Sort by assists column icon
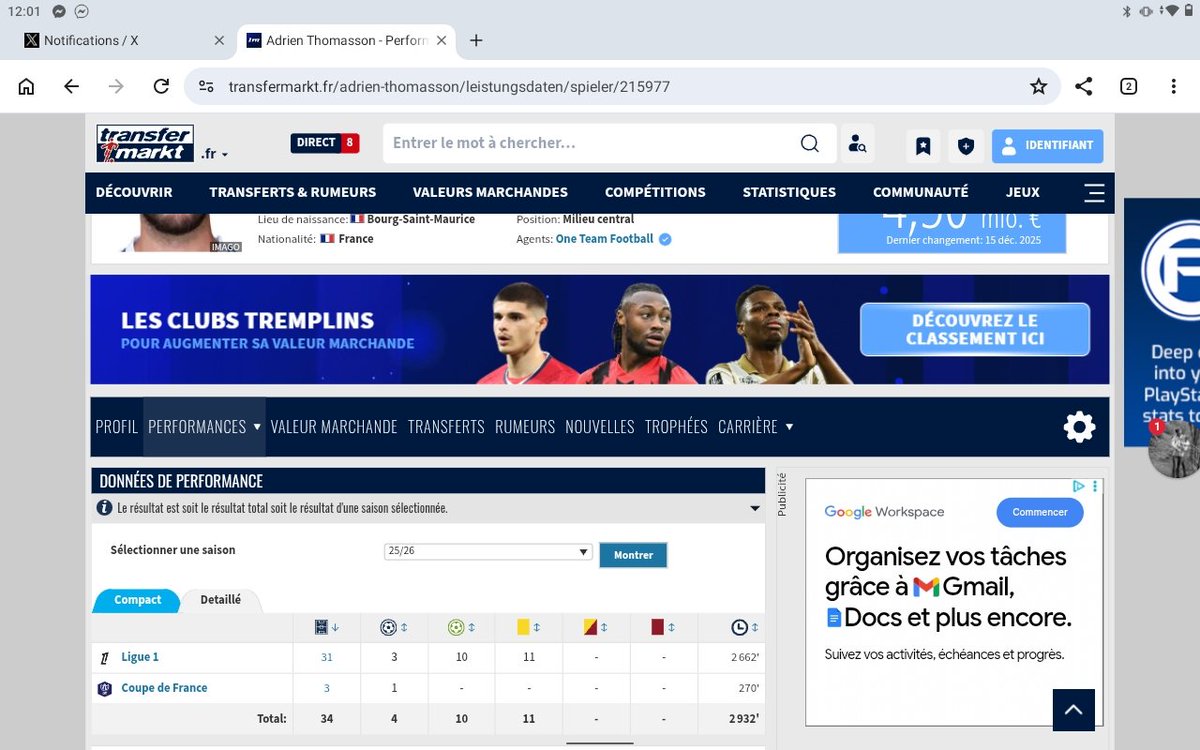Viewport: 1200px width, 750px height. (461, 628)
